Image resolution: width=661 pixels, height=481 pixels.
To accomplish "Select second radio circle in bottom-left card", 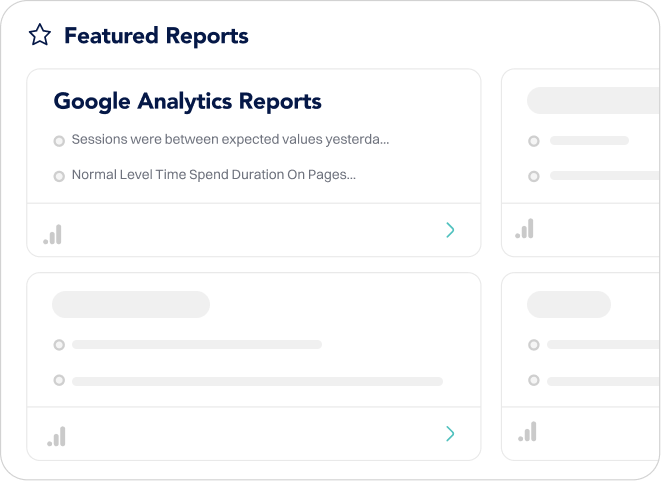I will click(59, 380).
